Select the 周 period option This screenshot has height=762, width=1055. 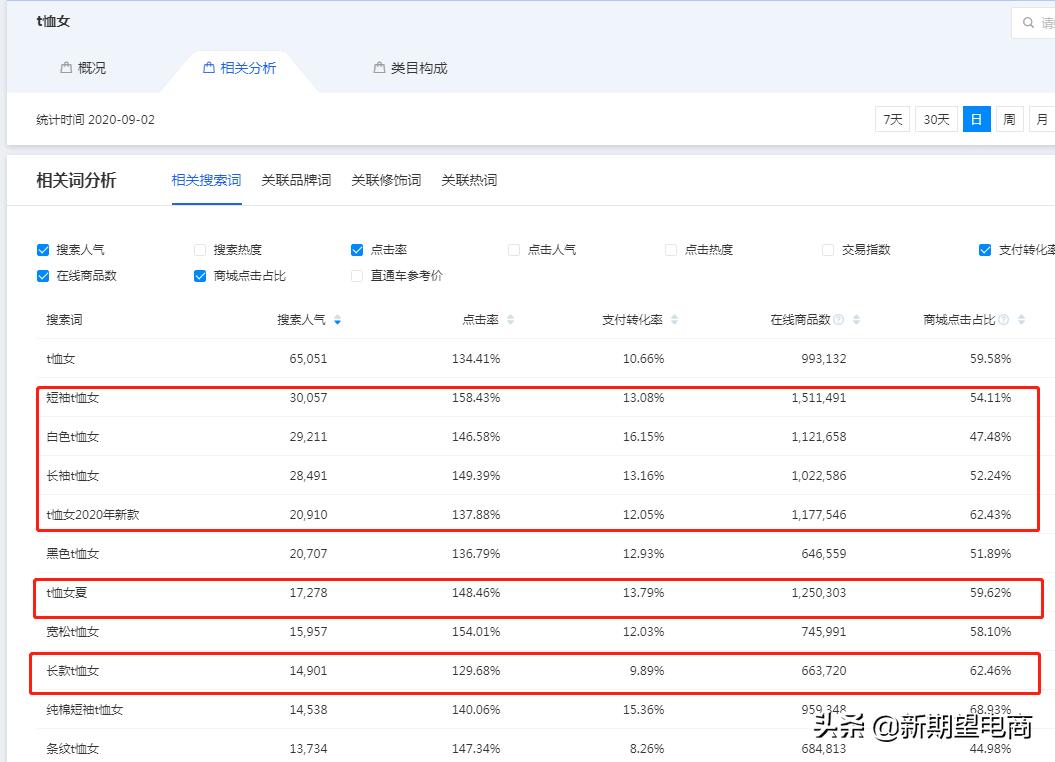point(1010,118)
